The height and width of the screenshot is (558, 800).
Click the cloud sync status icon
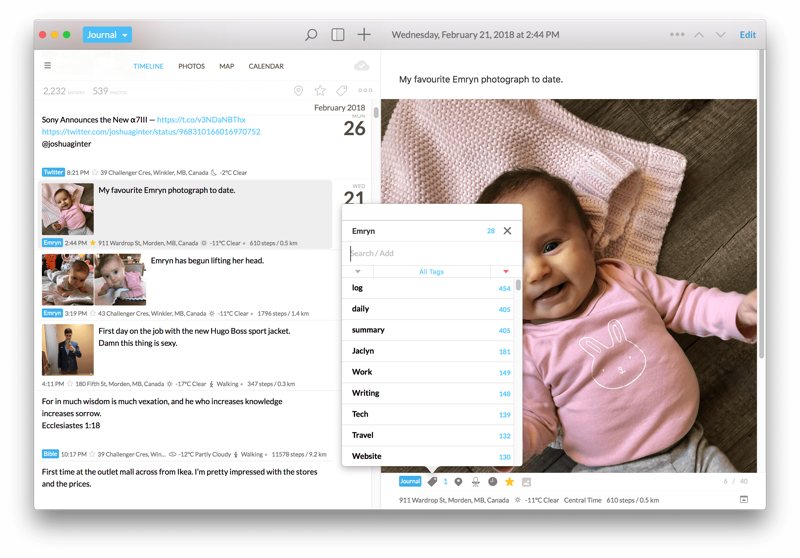click(x=361, y=66)
